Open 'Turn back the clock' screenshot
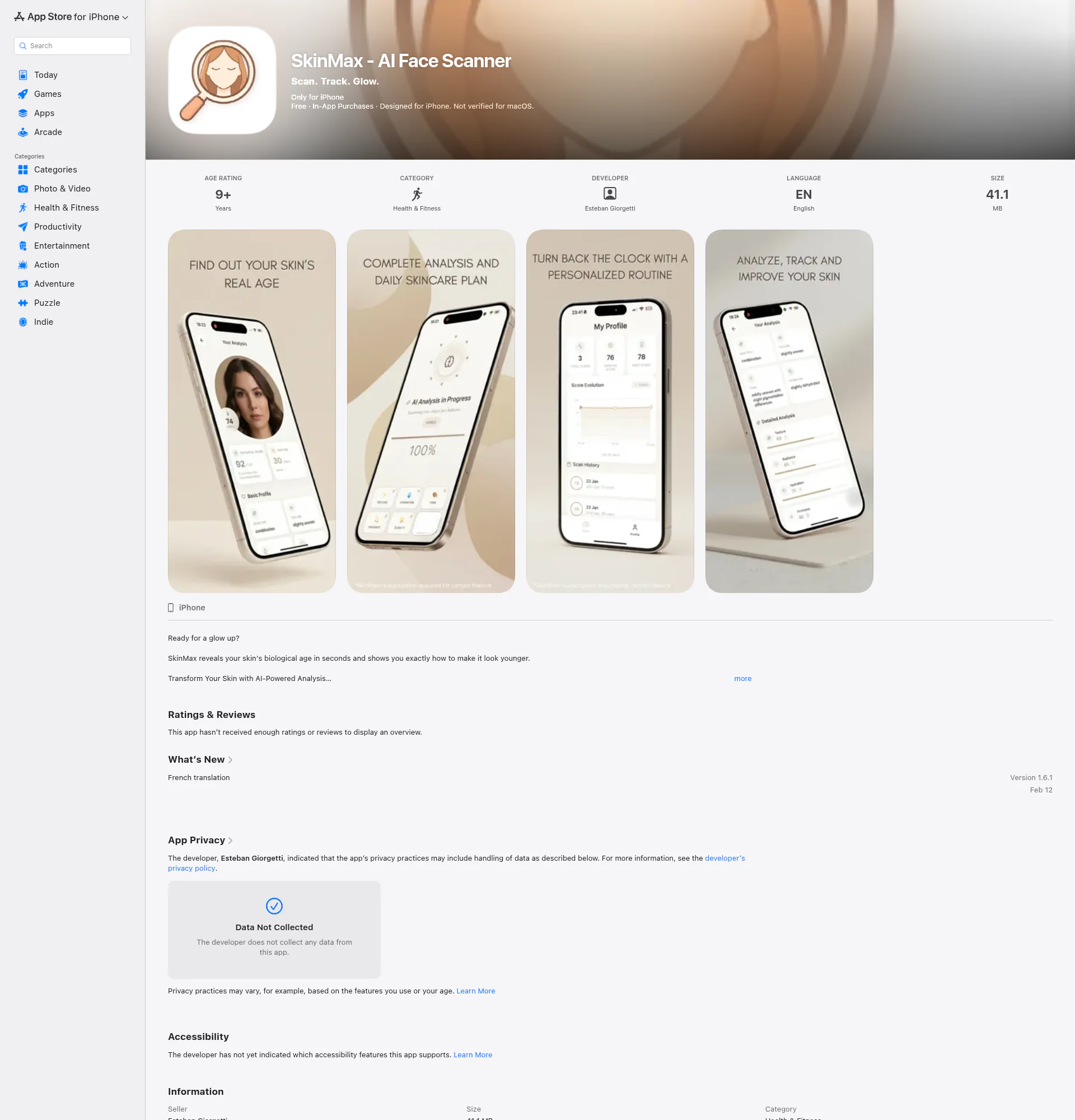This screenshot has height=1120, width=1075. click(610, 411)
